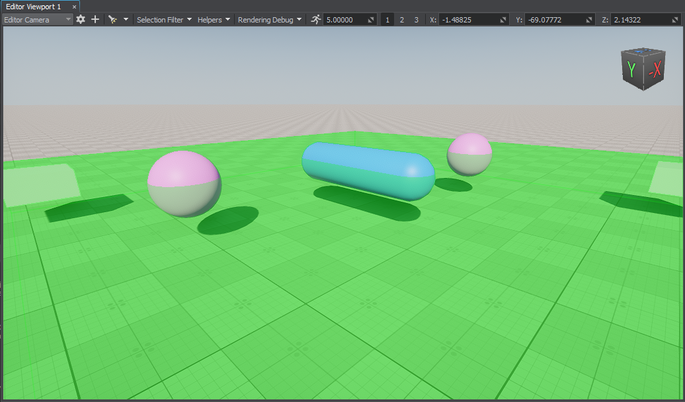Screen dimensions: 685x402
Task: Close the Editor Viewport 1 tab
Action: point(75,6)
